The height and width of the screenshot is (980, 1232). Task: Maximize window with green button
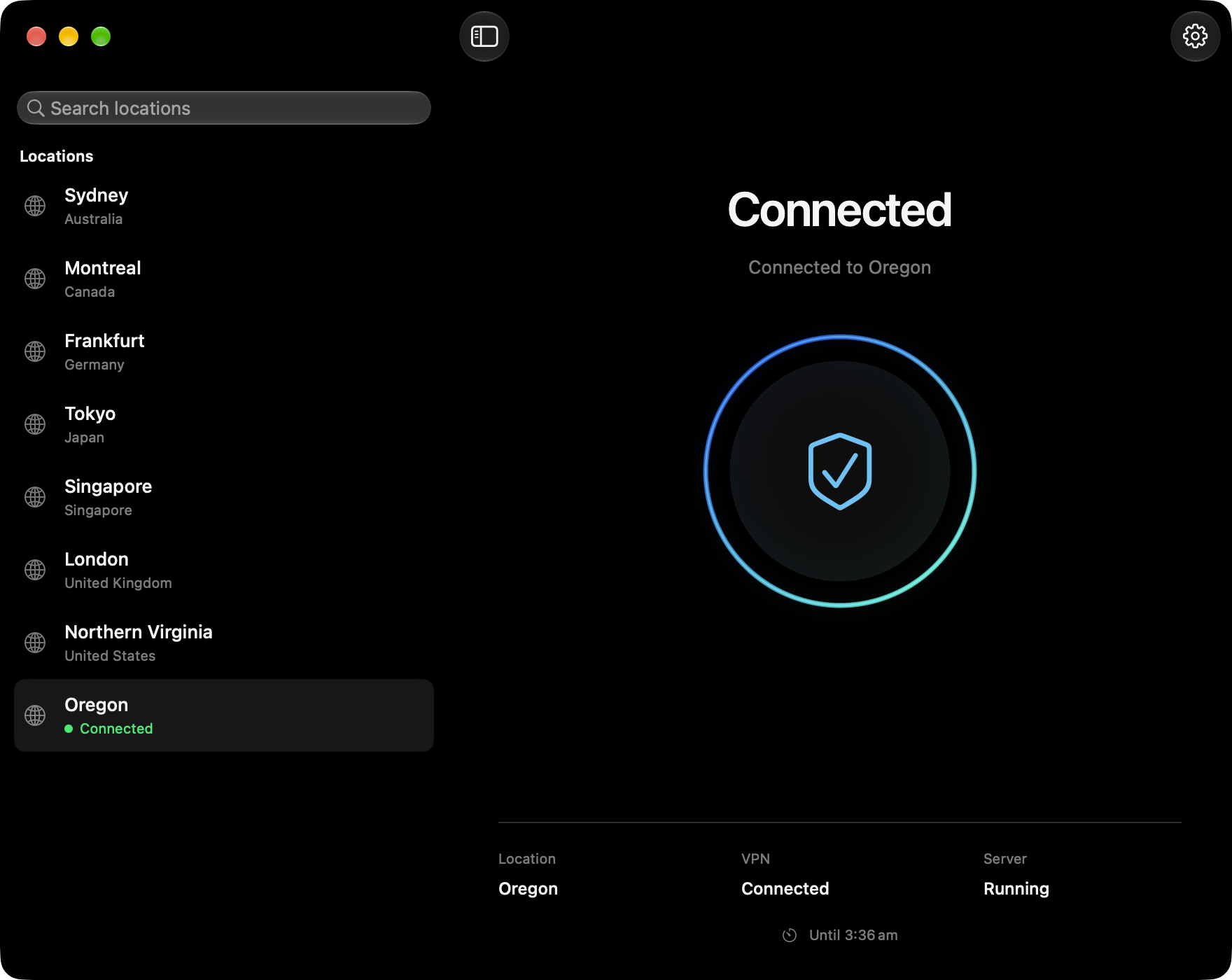[x=101, y=36]
